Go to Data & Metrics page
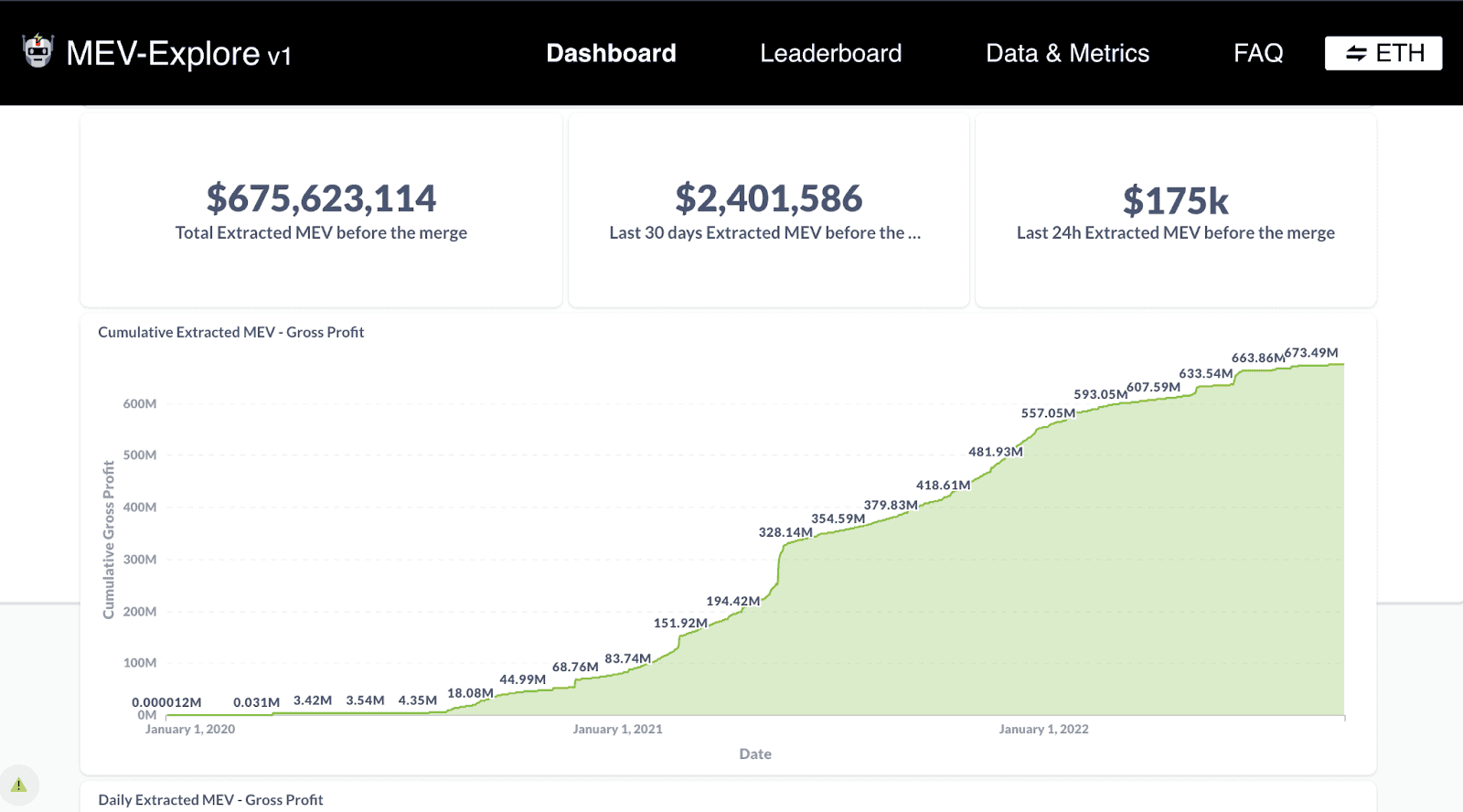This screenshot has height=812, width=1463. pyautogui.click(x=1067, y=53)
